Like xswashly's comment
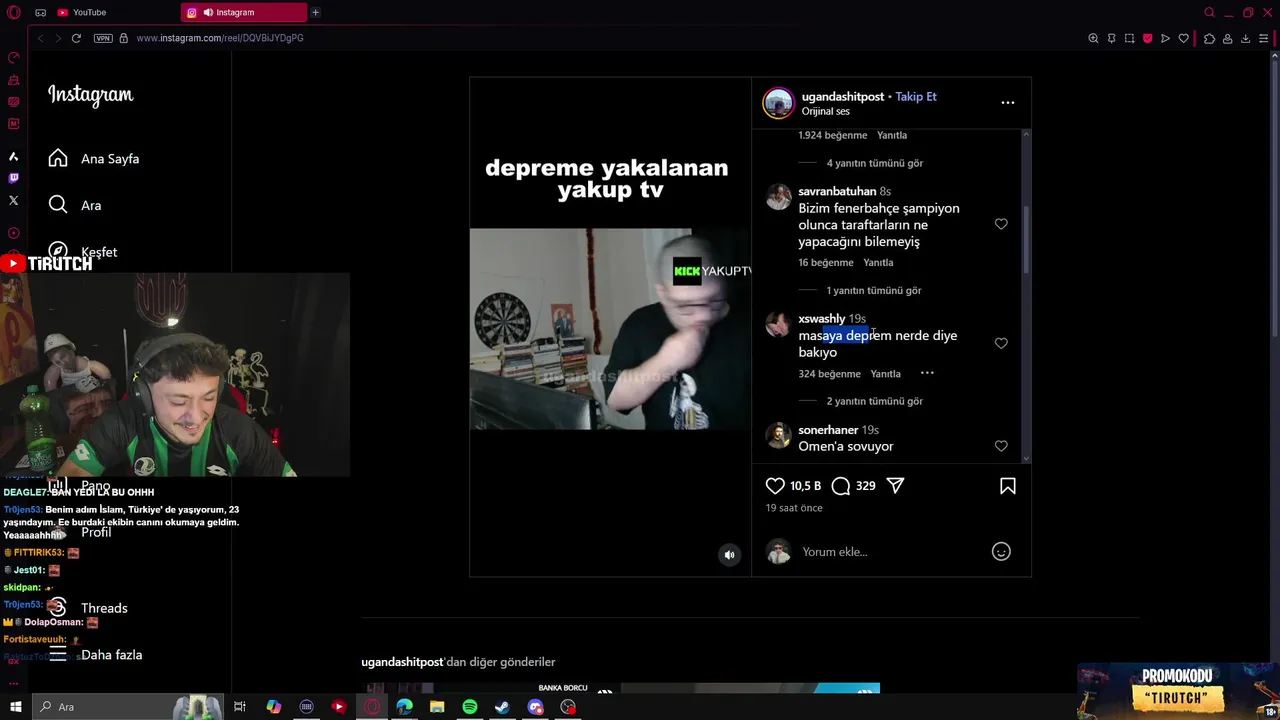Screen dimensions: 1280x720 (1001, 343)
